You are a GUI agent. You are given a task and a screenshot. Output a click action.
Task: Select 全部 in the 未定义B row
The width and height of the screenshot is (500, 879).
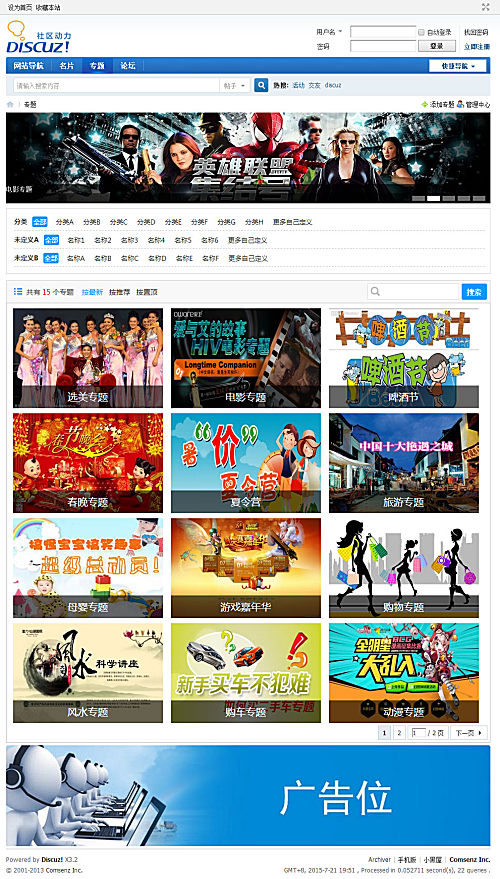coord(51,258)
